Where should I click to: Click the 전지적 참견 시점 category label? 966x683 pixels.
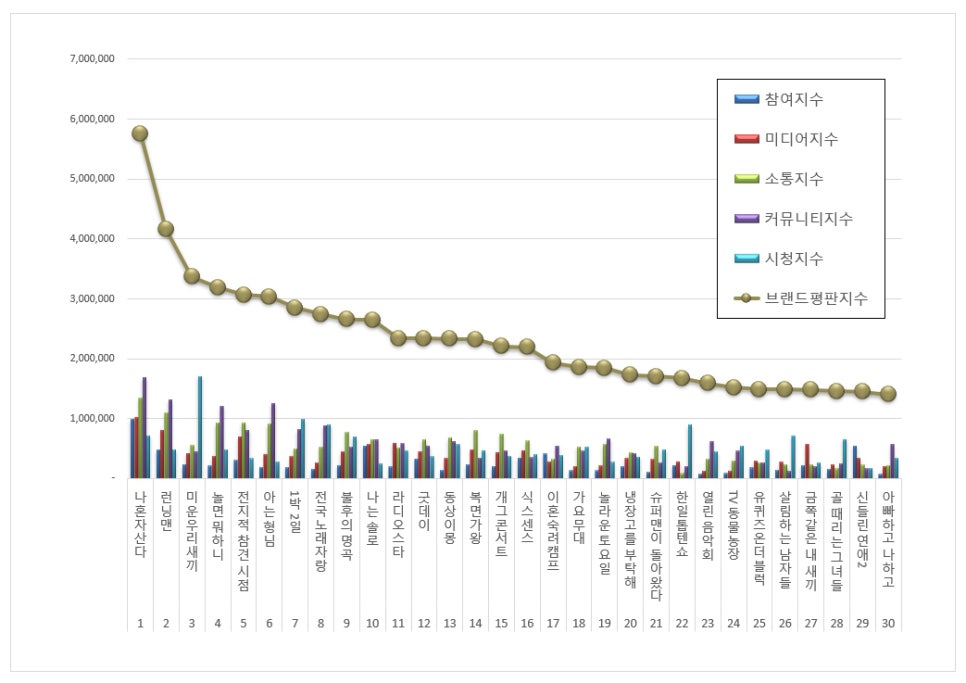tap(243, 541)
